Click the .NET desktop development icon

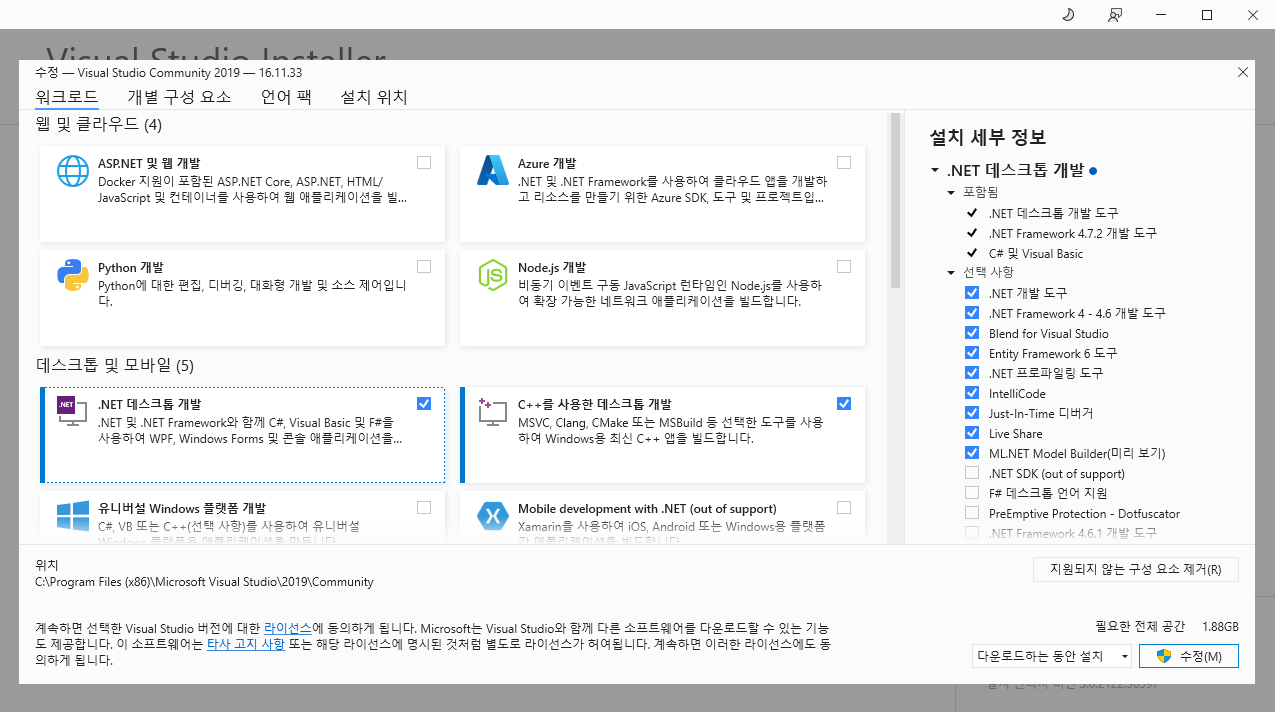(x=73, y=410)
